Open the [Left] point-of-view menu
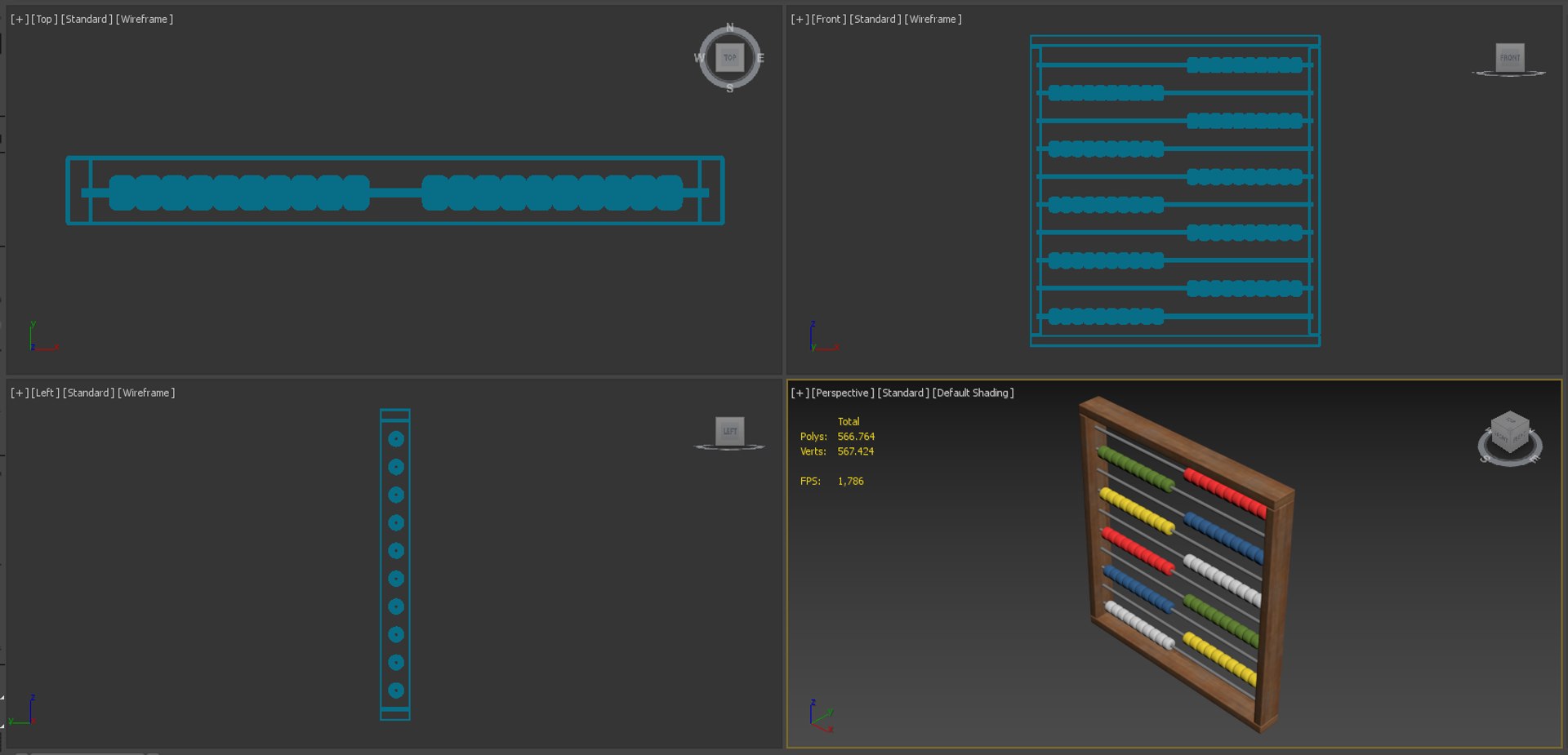1568x755 pixels. pyautogui.click(x=46, y=393)
